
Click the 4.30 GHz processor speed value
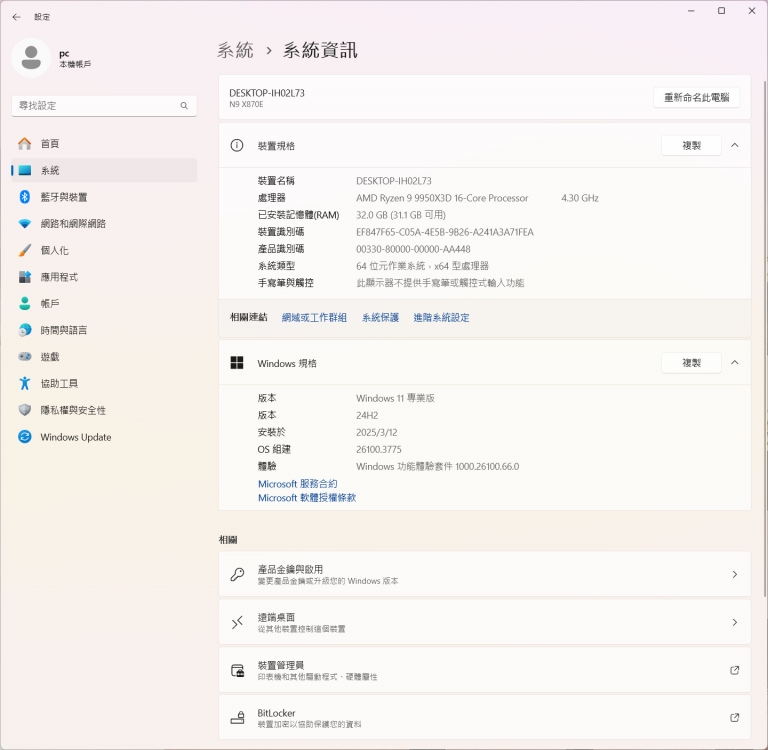[580, 198]
